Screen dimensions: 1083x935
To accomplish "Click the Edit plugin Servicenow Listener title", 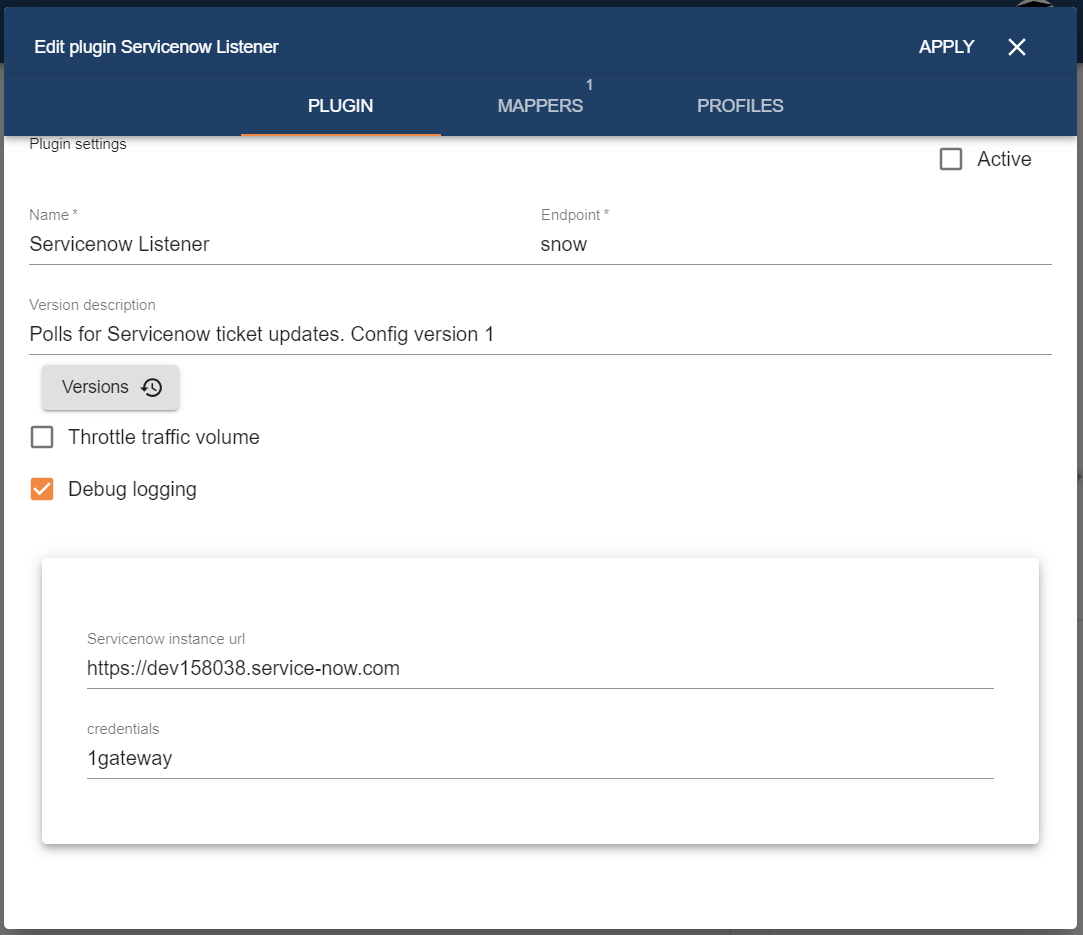I will tap(156, 47).
